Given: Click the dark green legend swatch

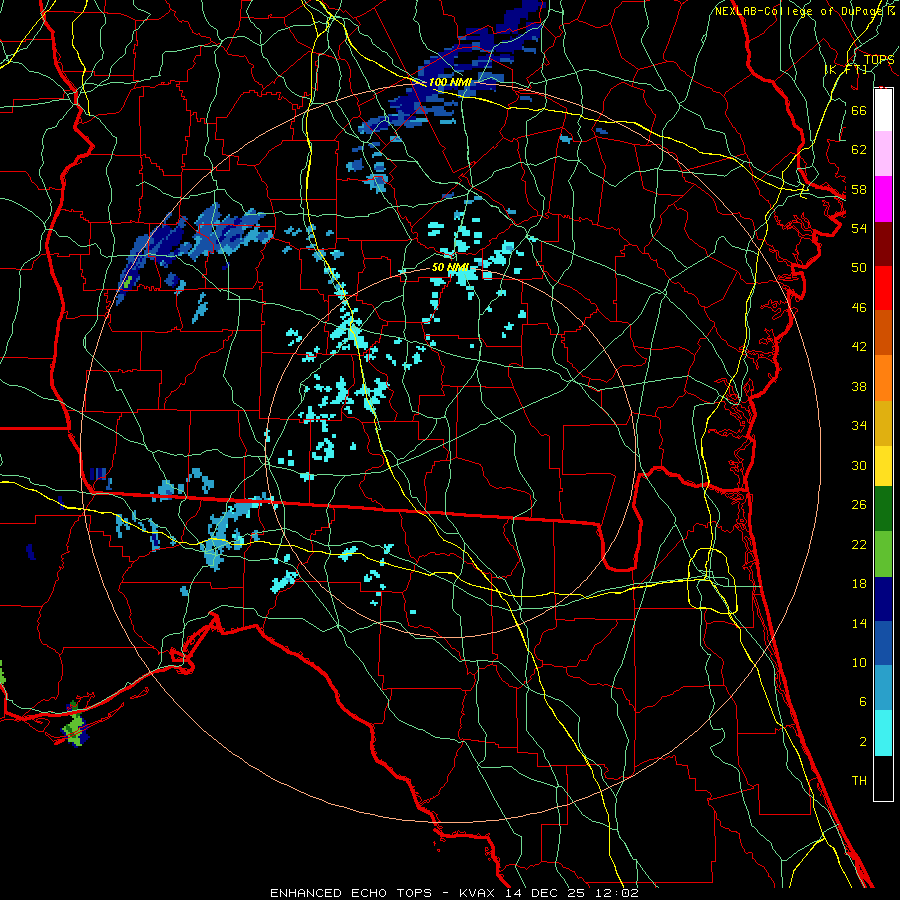Looking at the screenshot, I should click(x=883, y=509).
